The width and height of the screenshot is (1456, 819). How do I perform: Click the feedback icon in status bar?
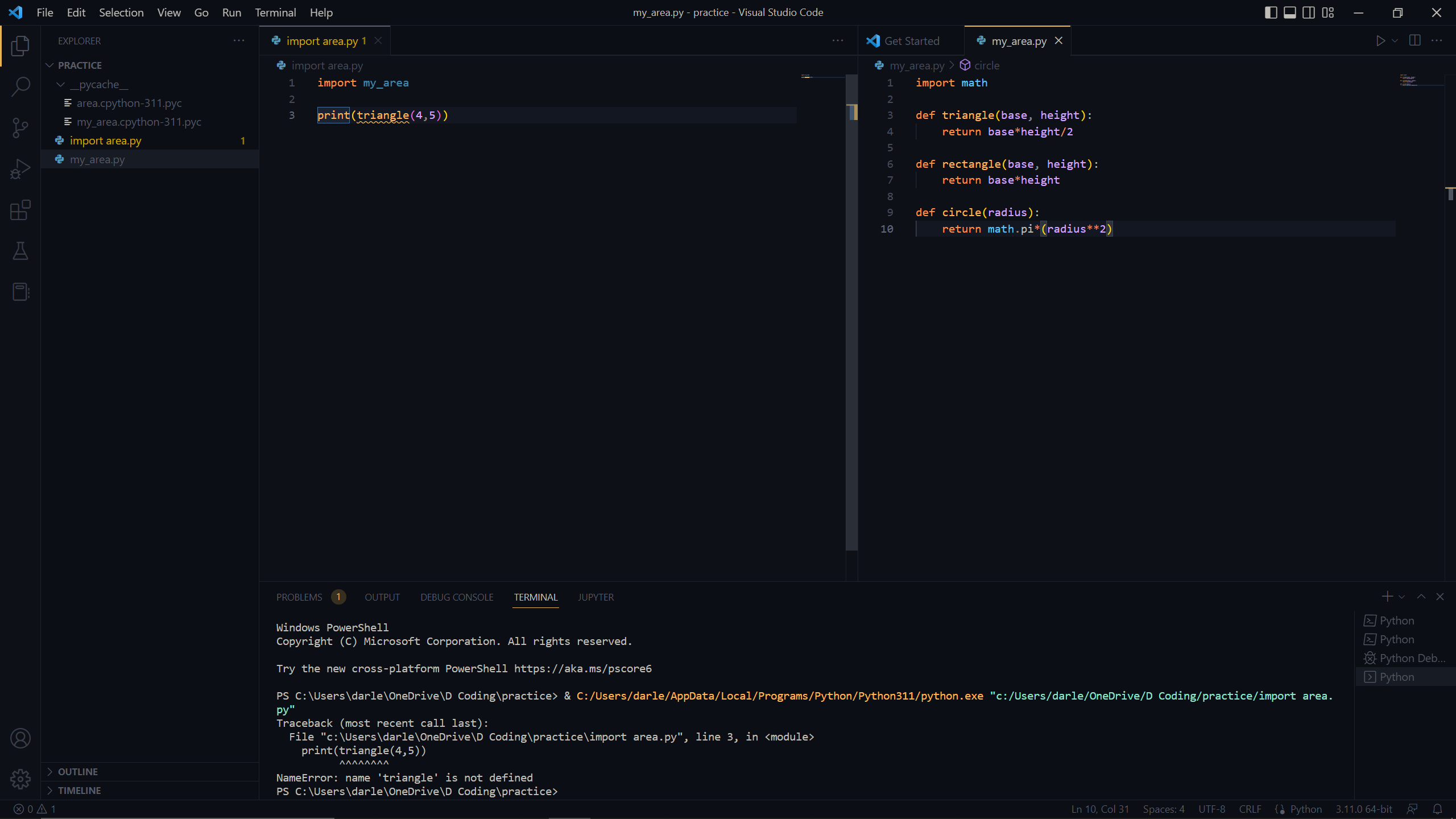point(1412,809)
